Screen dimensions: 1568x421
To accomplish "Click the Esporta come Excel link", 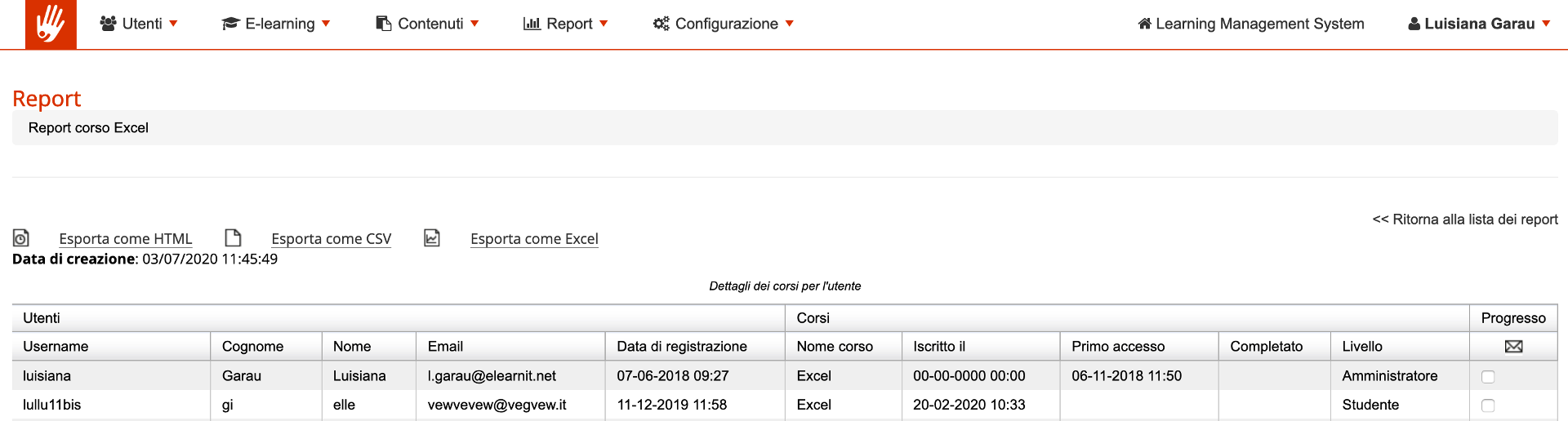I will click(x=534, y=239).
